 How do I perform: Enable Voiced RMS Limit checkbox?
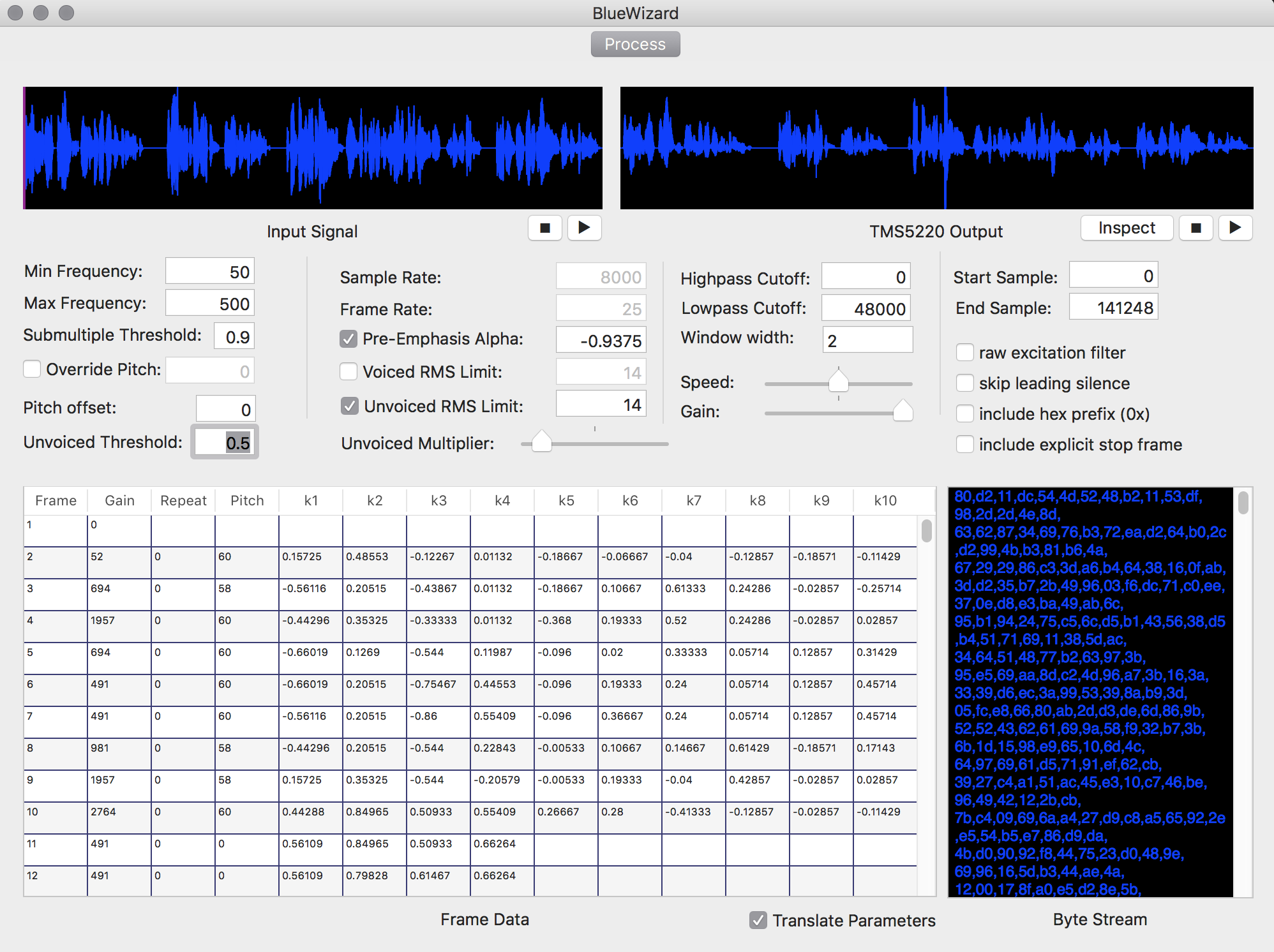coord(348,372)
